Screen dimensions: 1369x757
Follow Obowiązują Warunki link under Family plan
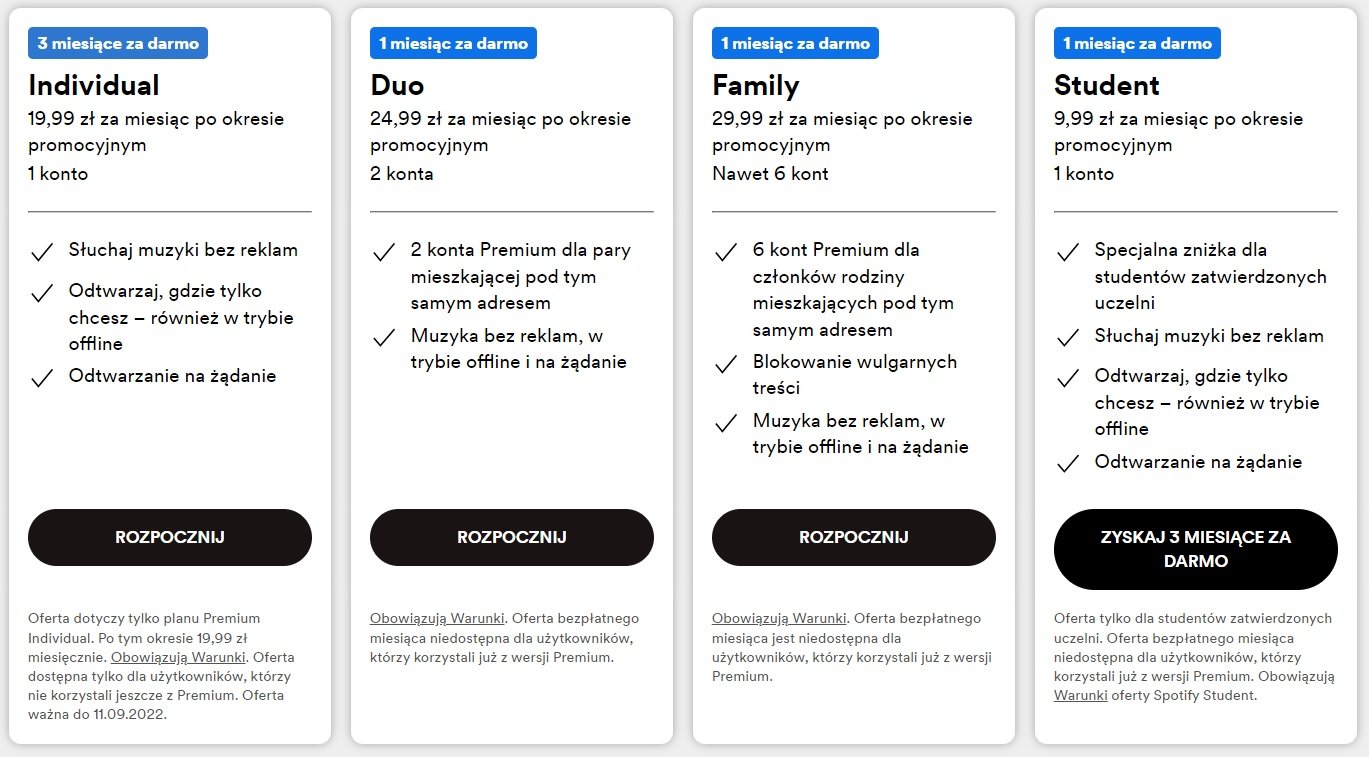(779, 618)
